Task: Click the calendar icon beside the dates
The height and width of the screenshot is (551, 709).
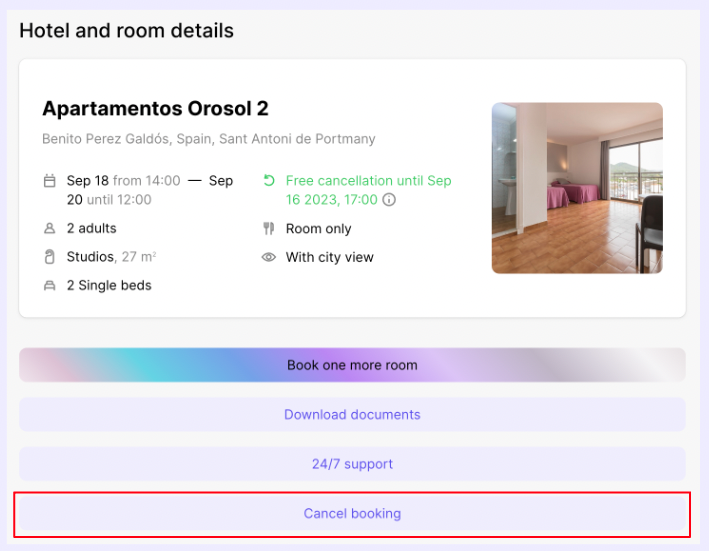Action: coord(50,181)
